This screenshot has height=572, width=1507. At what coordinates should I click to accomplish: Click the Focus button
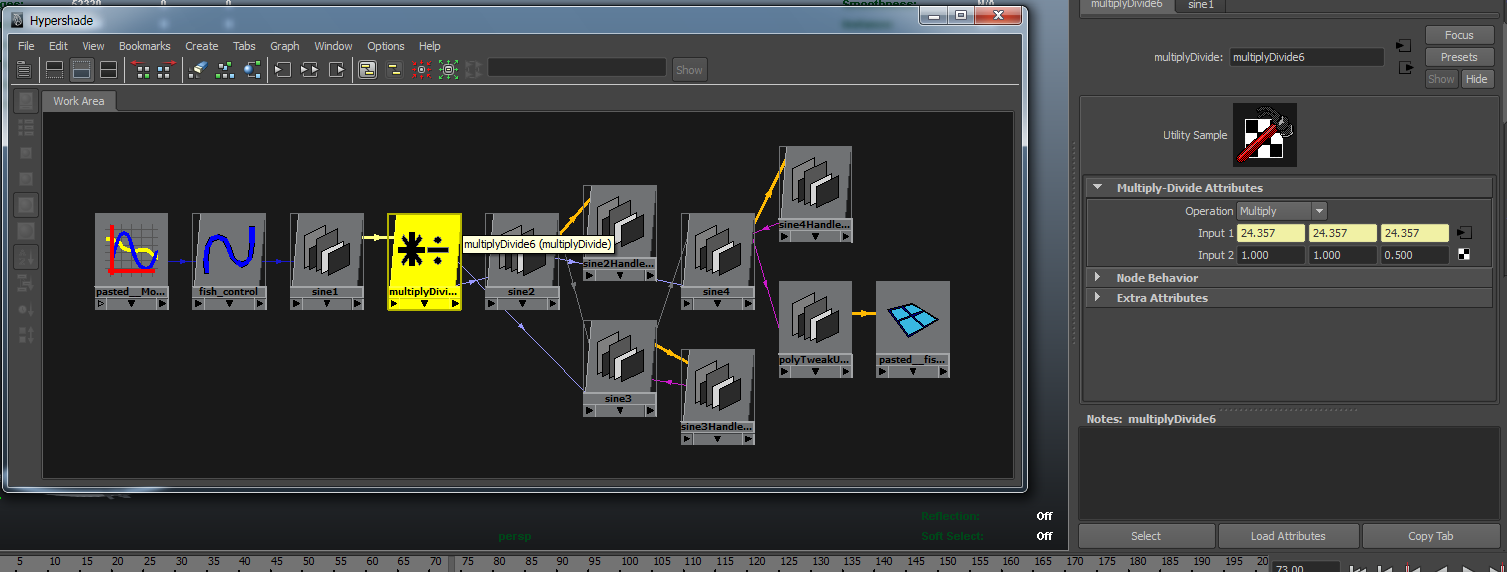point(1459,35)
